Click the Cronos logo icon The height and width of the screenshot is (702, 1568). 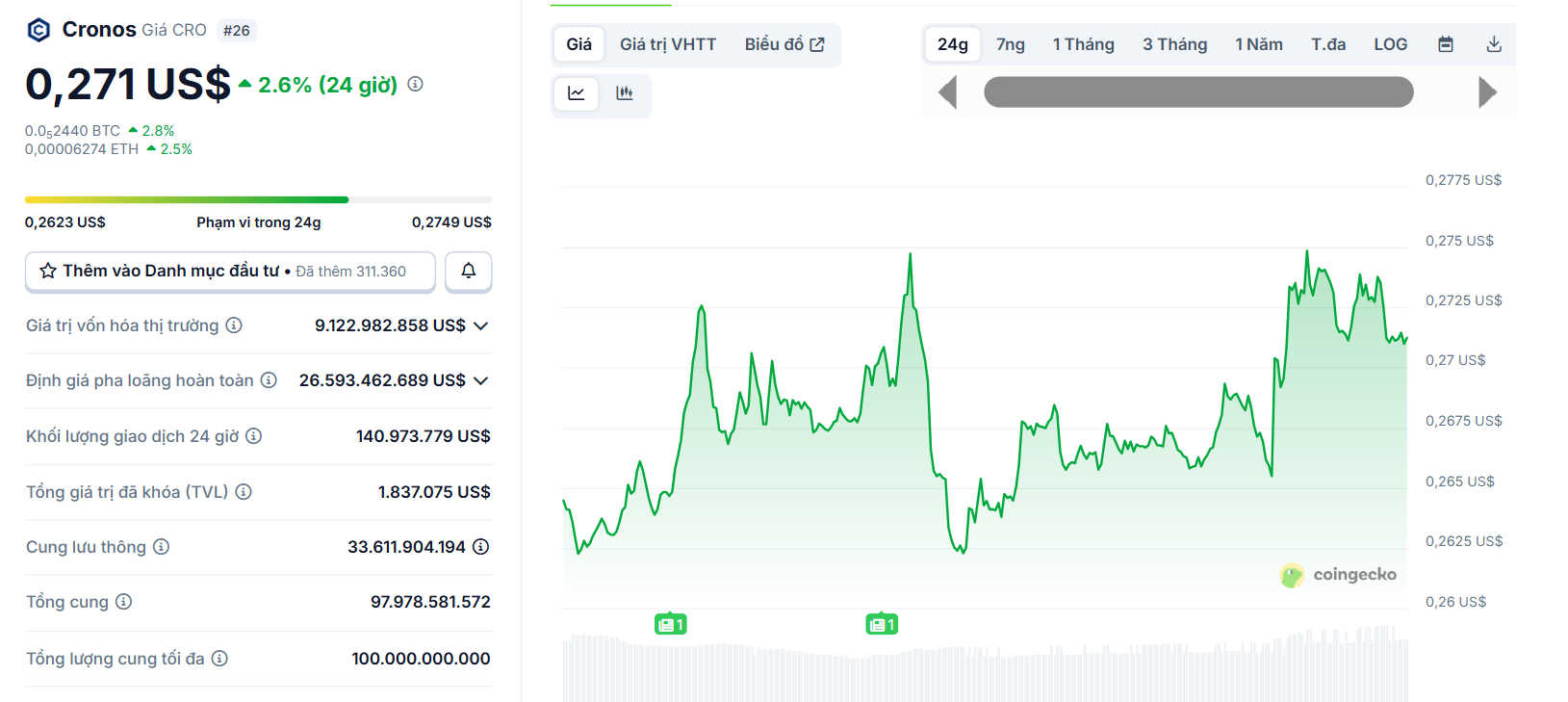[x=39, y=30]
